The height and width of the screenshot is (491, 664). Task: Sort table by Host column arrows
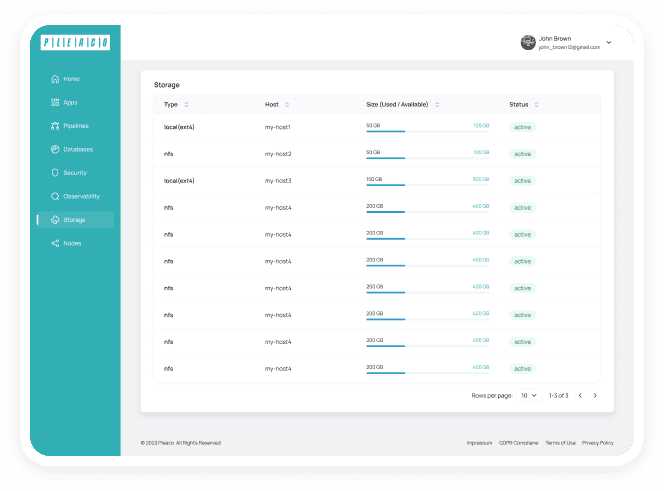(x=287, y=105)
